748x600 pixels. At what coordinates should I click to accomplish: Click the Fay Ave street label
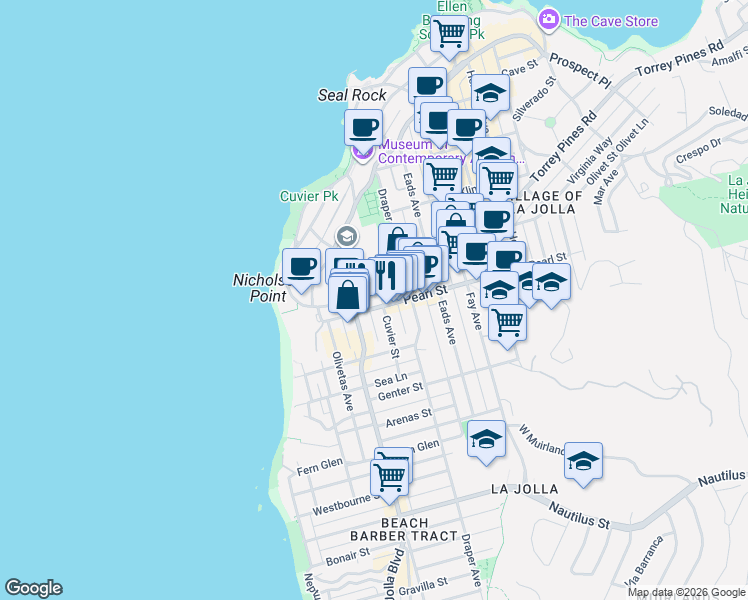[473, 311]
